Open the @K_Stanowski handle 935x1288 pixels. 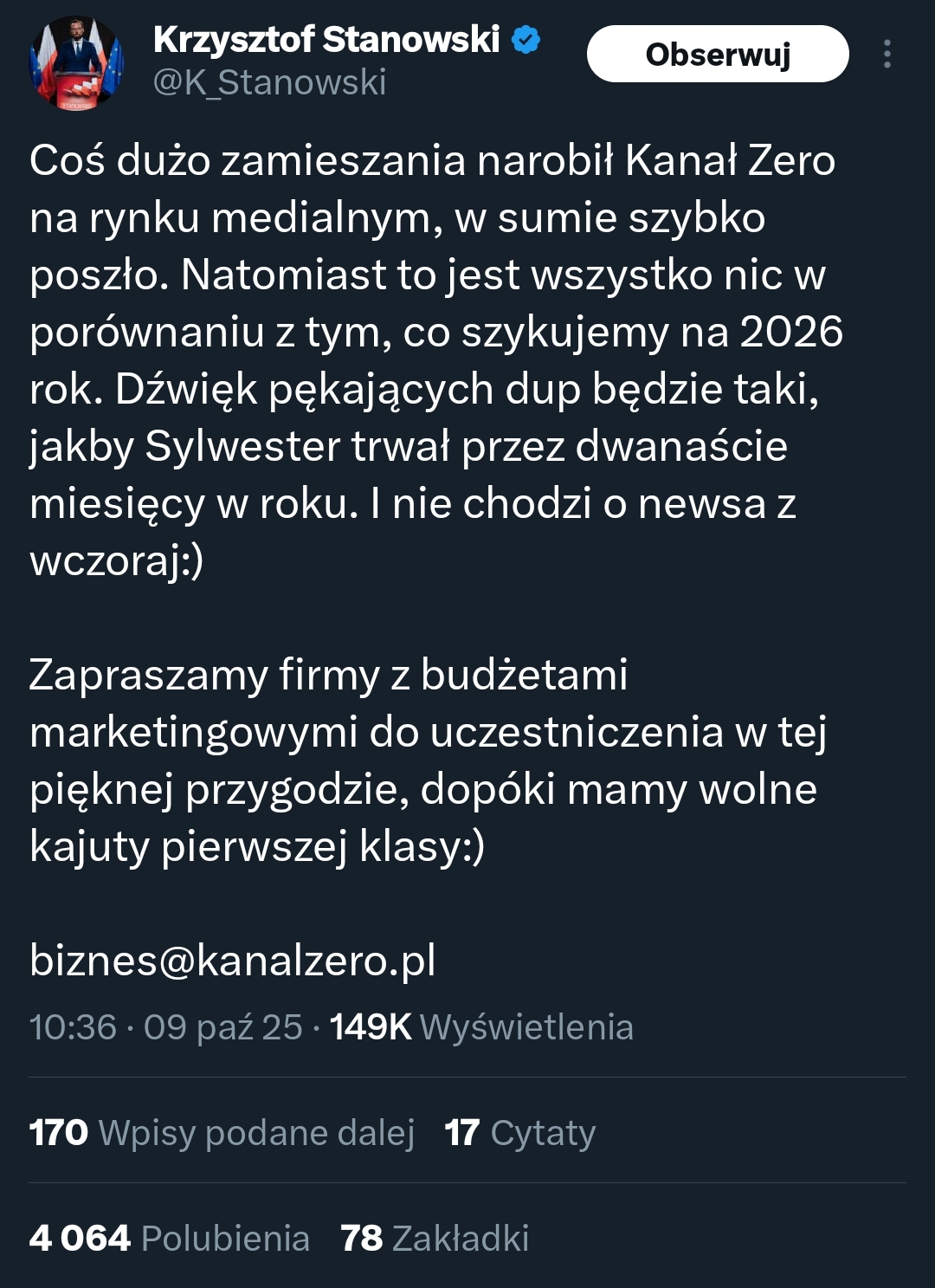coord(269,83)
